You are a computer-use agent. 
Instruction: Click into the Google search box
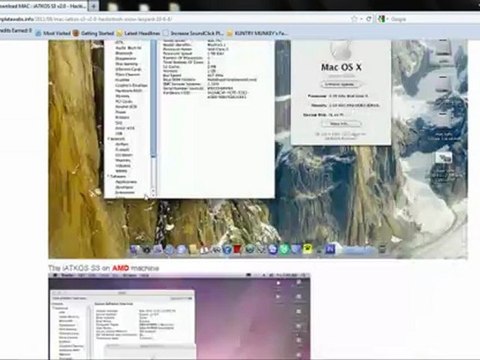click(433, 19)
